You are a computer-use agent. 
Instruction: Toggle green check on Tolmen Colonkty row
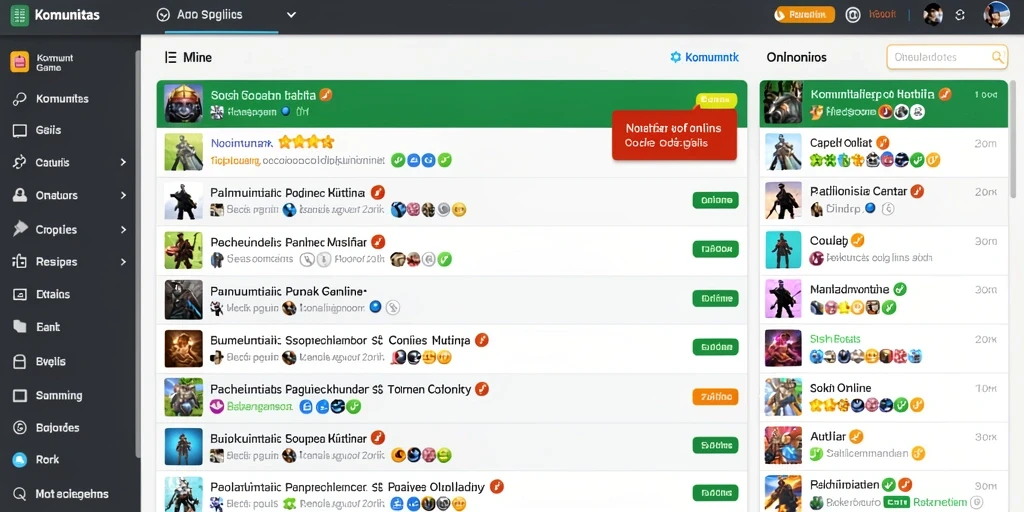(353, 406)
